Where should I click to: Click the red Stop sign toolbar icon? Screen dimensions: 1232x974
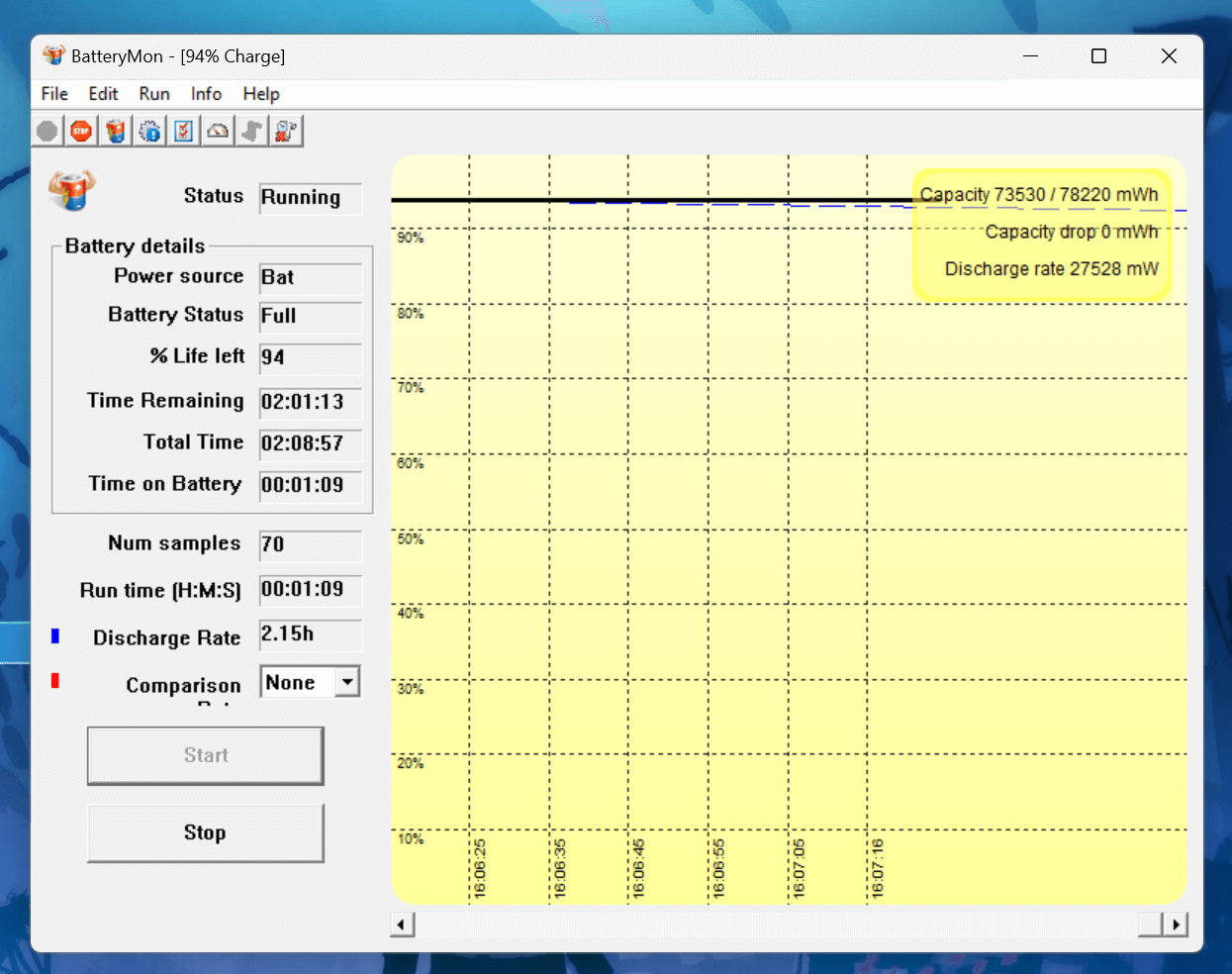81,131
